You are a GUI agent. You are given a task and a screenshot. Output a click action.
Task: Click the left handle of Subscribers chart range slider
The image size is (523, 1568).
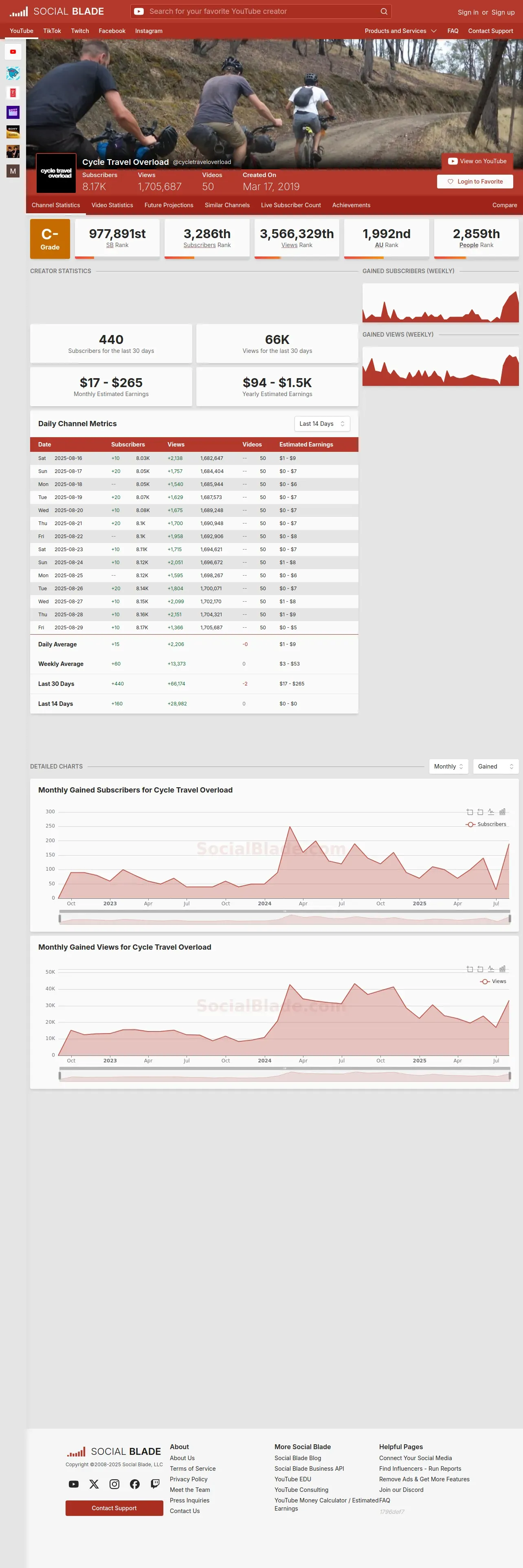(59, 918)
